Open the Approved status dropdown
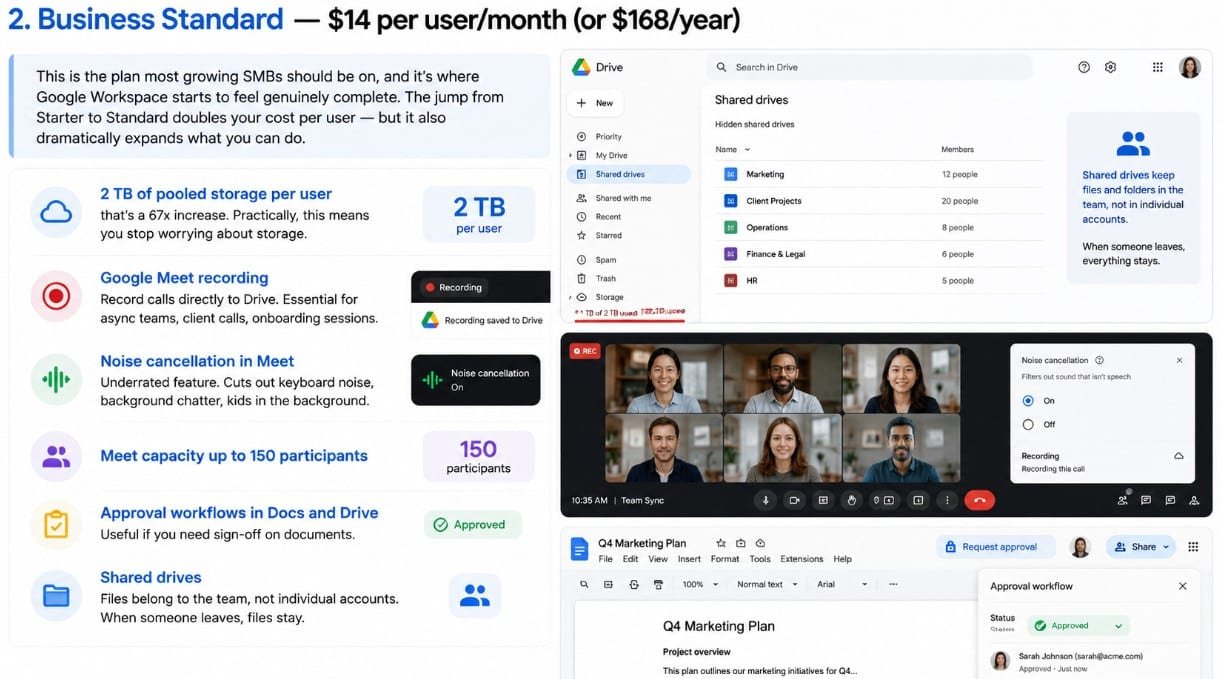Image resolution: width=1222 pixels, height=679 pixels. click(1078, 626)
